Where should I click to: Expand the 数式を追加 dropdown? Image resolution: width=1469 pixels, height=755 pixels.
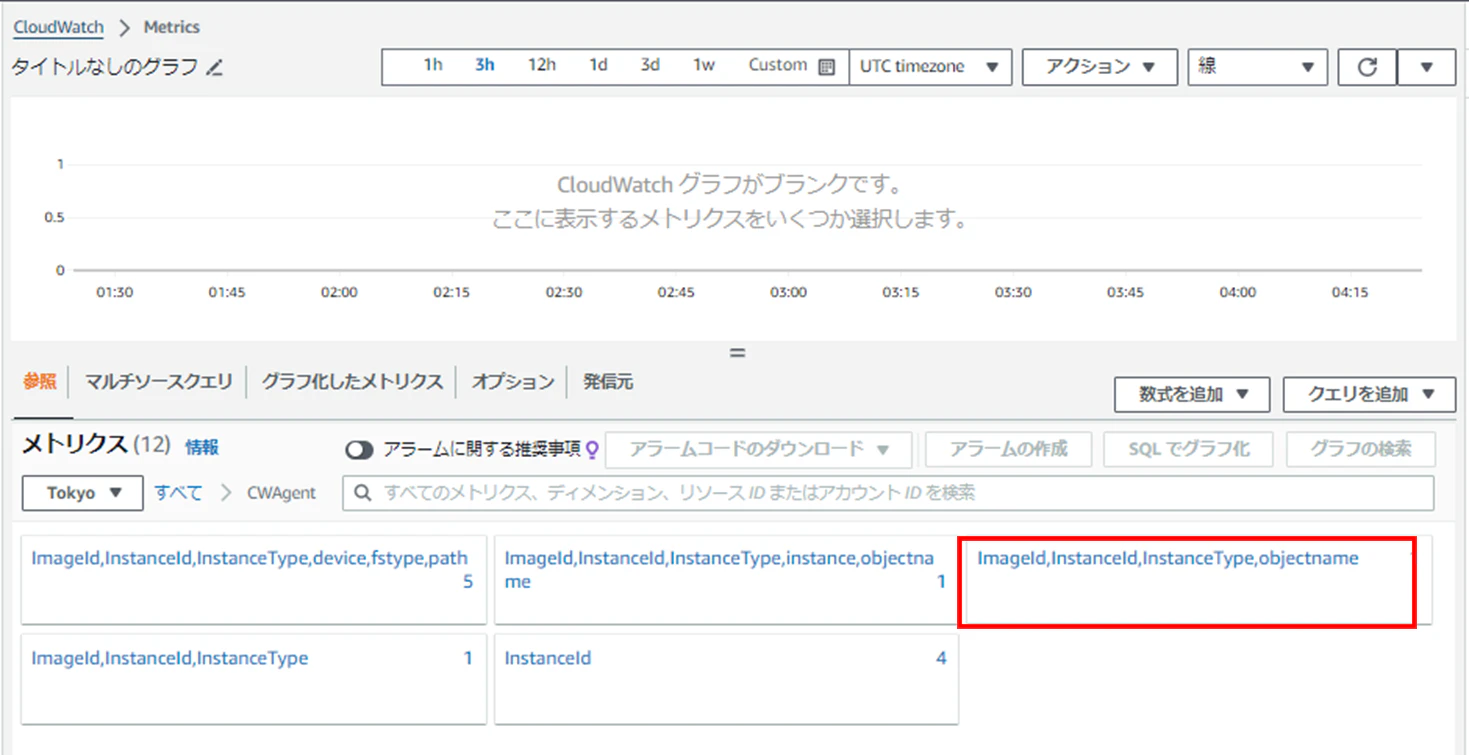pos(1192,394)
